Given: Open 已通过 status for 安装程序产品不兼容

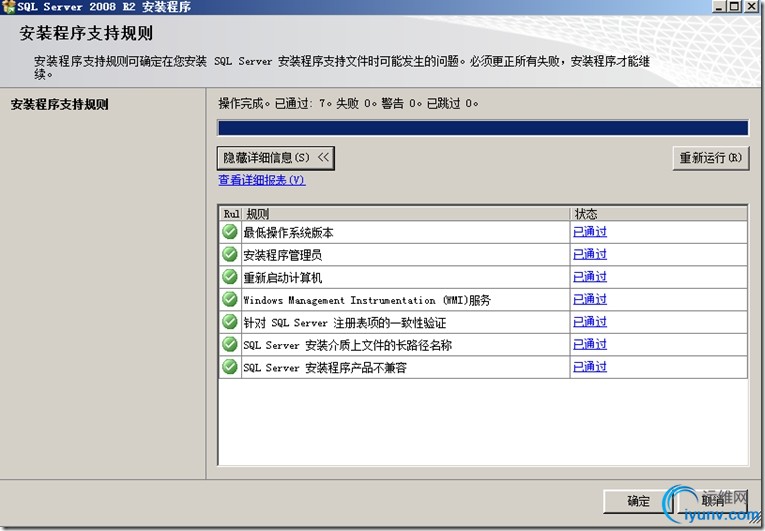Looking at the screenshot, I should click(590, 367).
